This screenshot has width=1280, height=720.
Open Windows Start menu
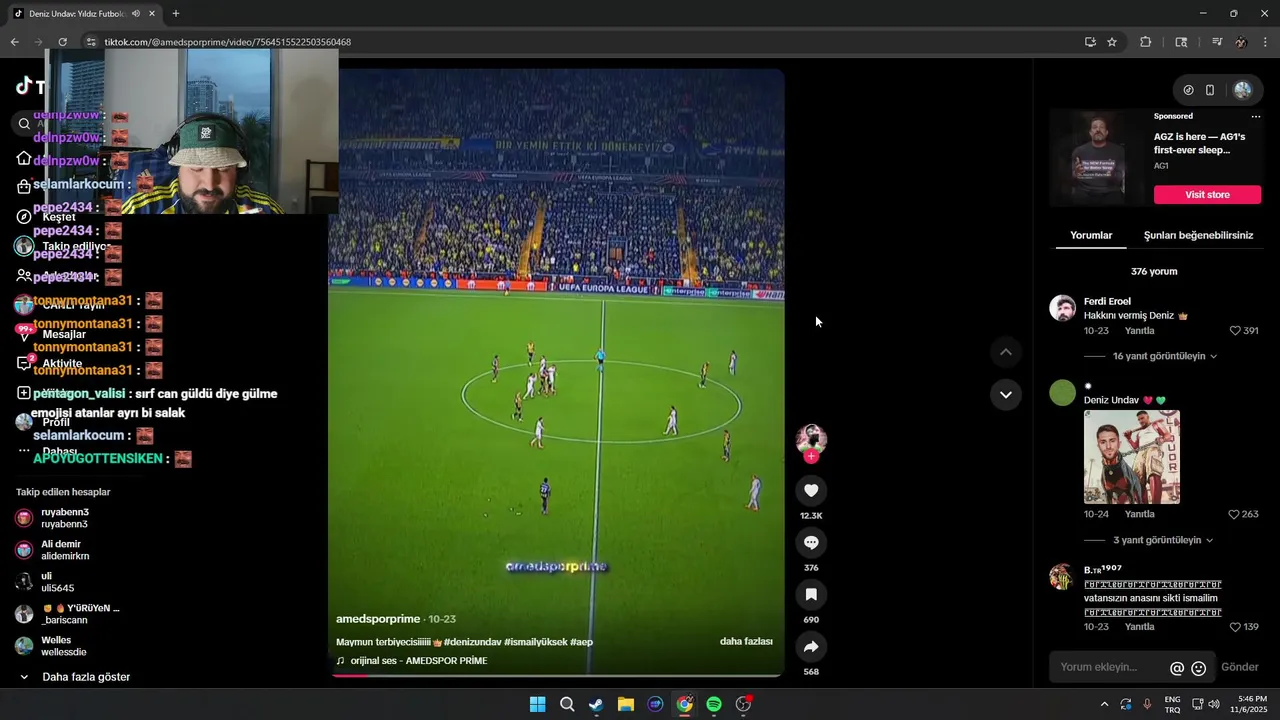coord(537,704)
